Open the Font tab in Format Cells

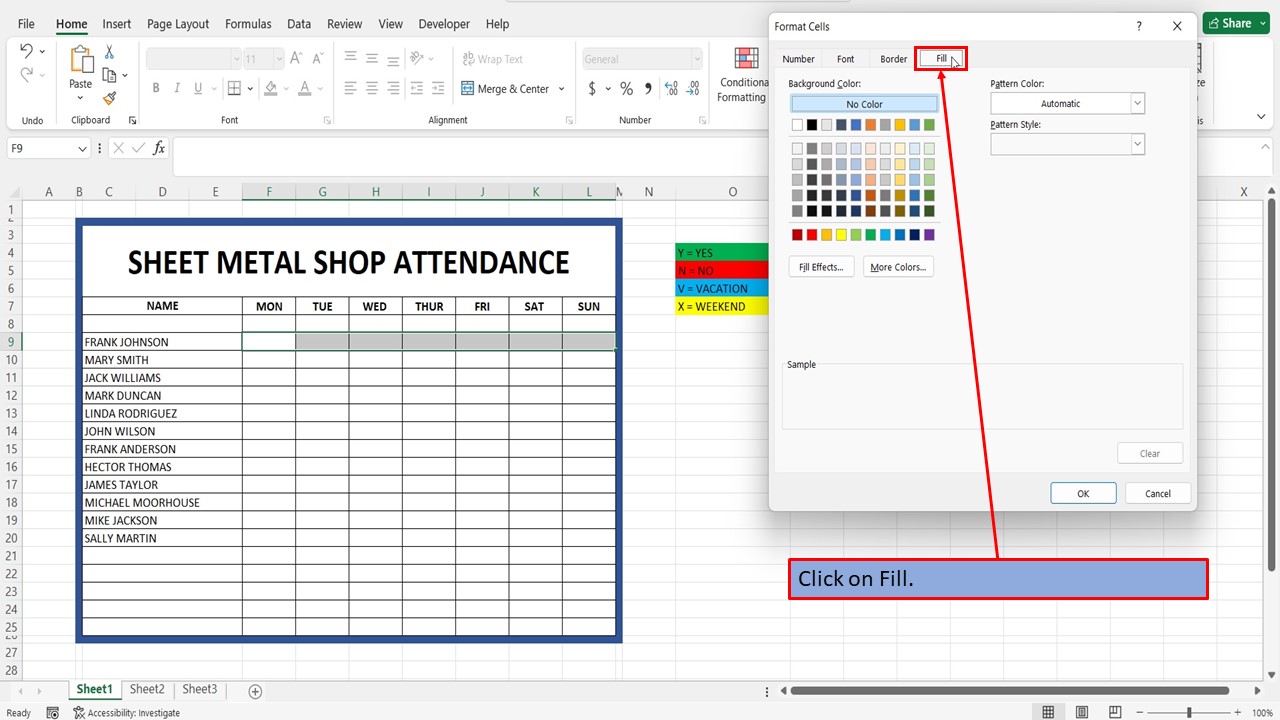pyautogui.click(x=845, y=59)
